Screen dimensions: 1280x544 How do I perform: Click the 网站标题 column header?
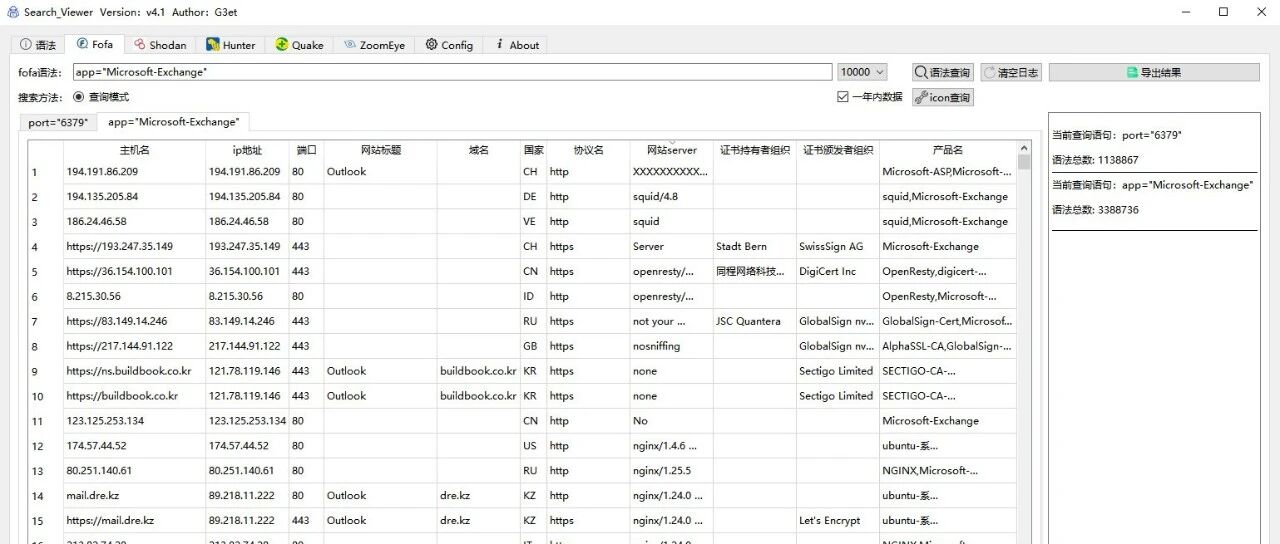point(380,150)
